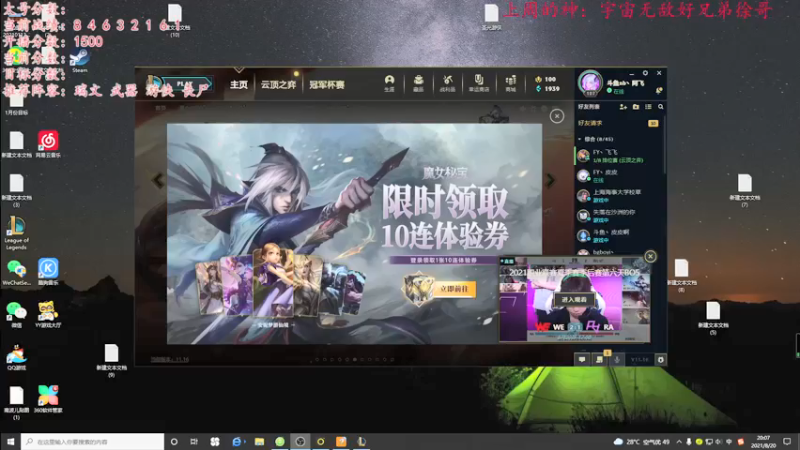Open the notification bell under summoner name
This screenshot has height=450, width=800.
pos(659,90)
